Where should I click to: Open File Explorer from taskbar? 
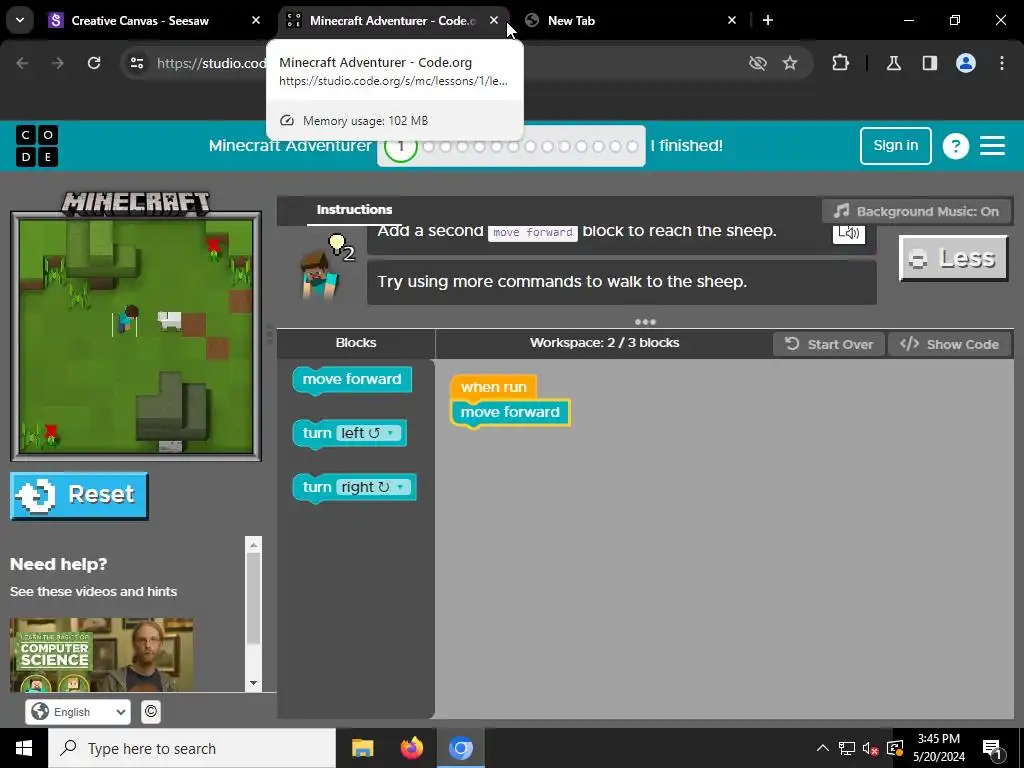[362, 748]
